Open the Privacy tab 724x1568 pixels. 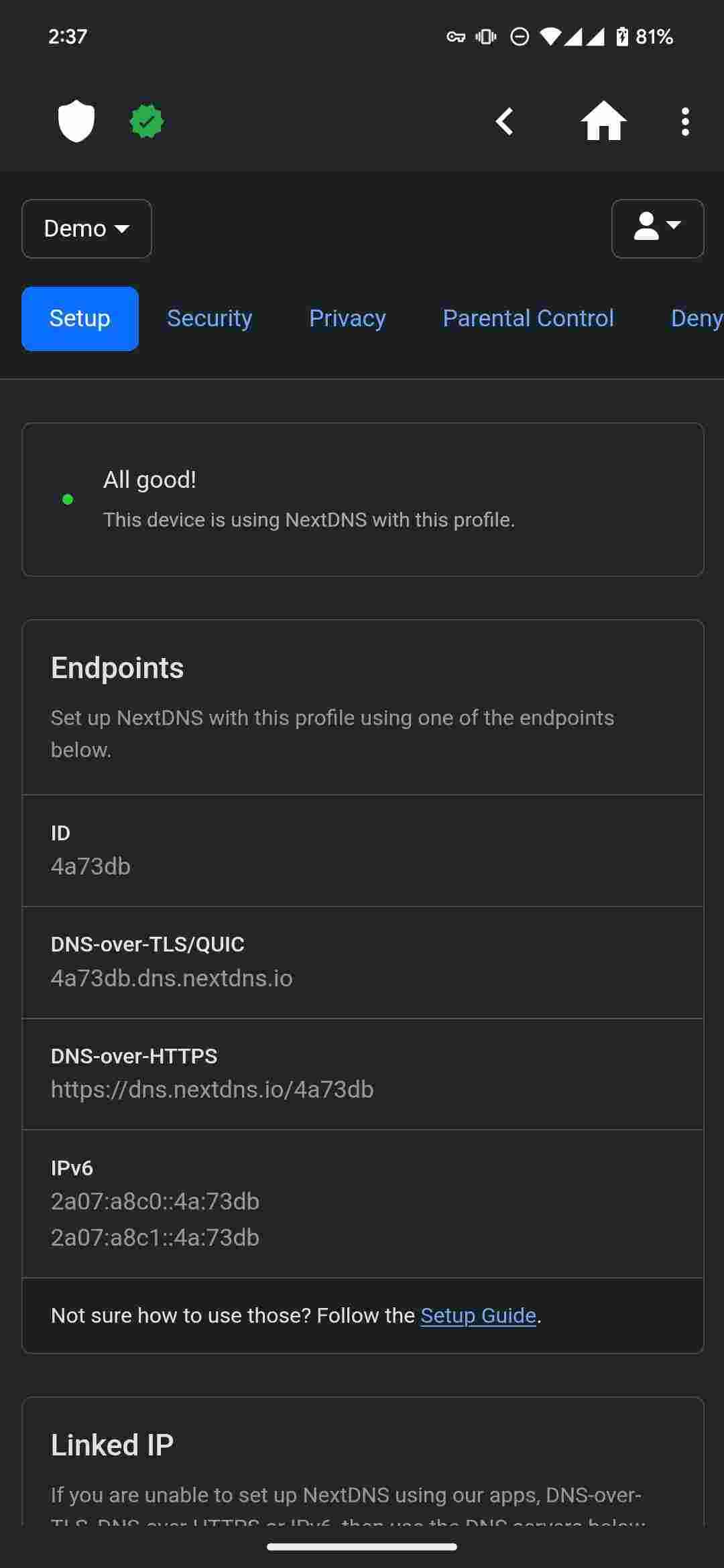coord(347,318)
